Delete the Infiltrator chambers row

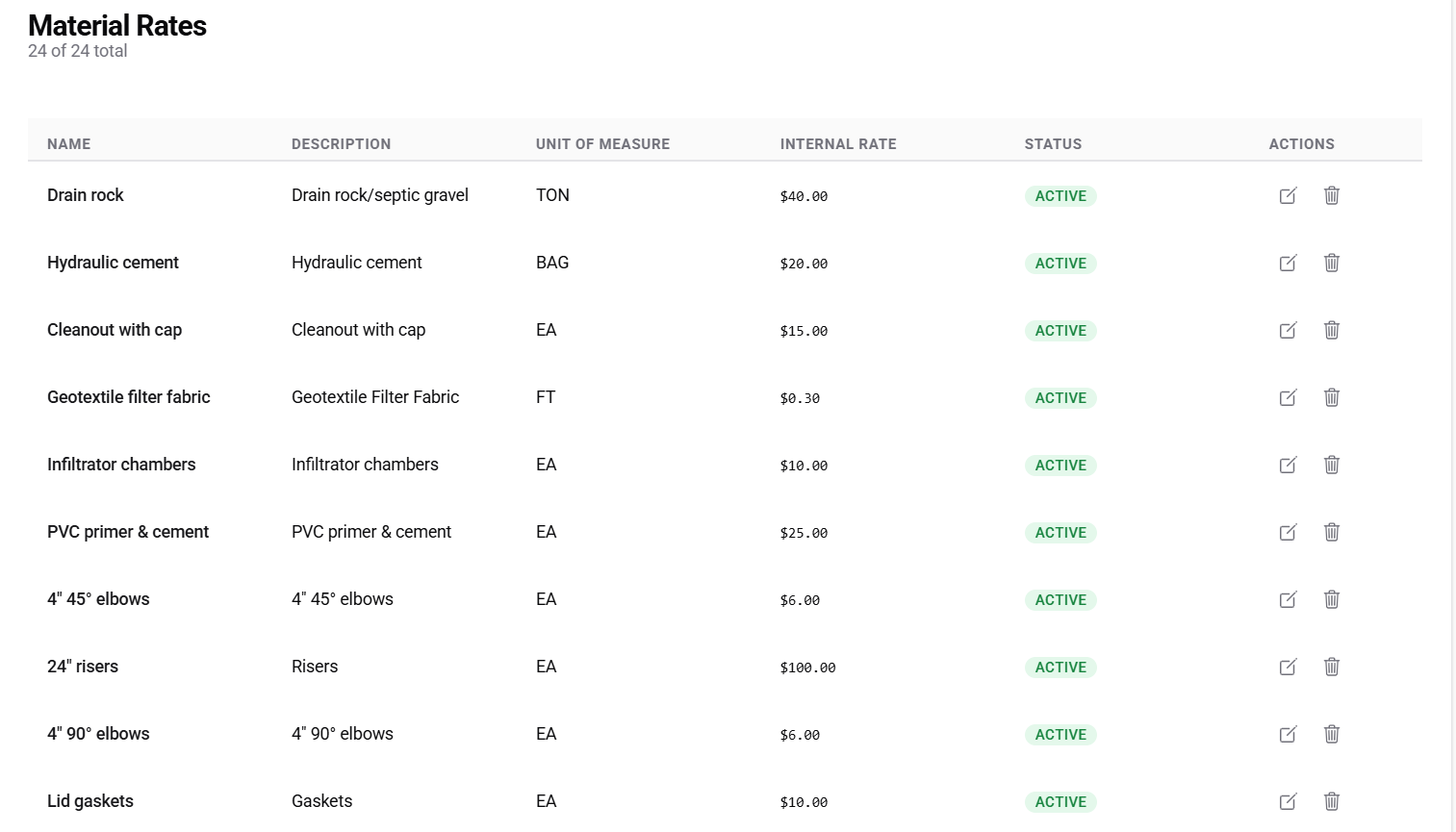(1332, 465)
